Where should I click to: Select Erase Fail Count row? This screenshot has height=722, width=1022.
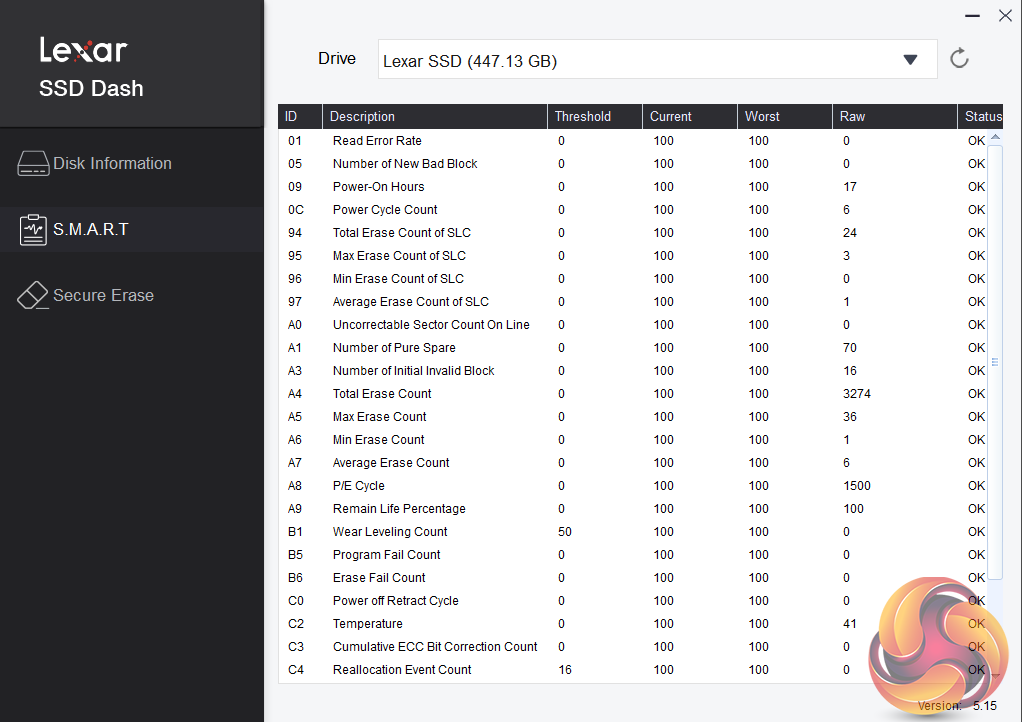633,578
